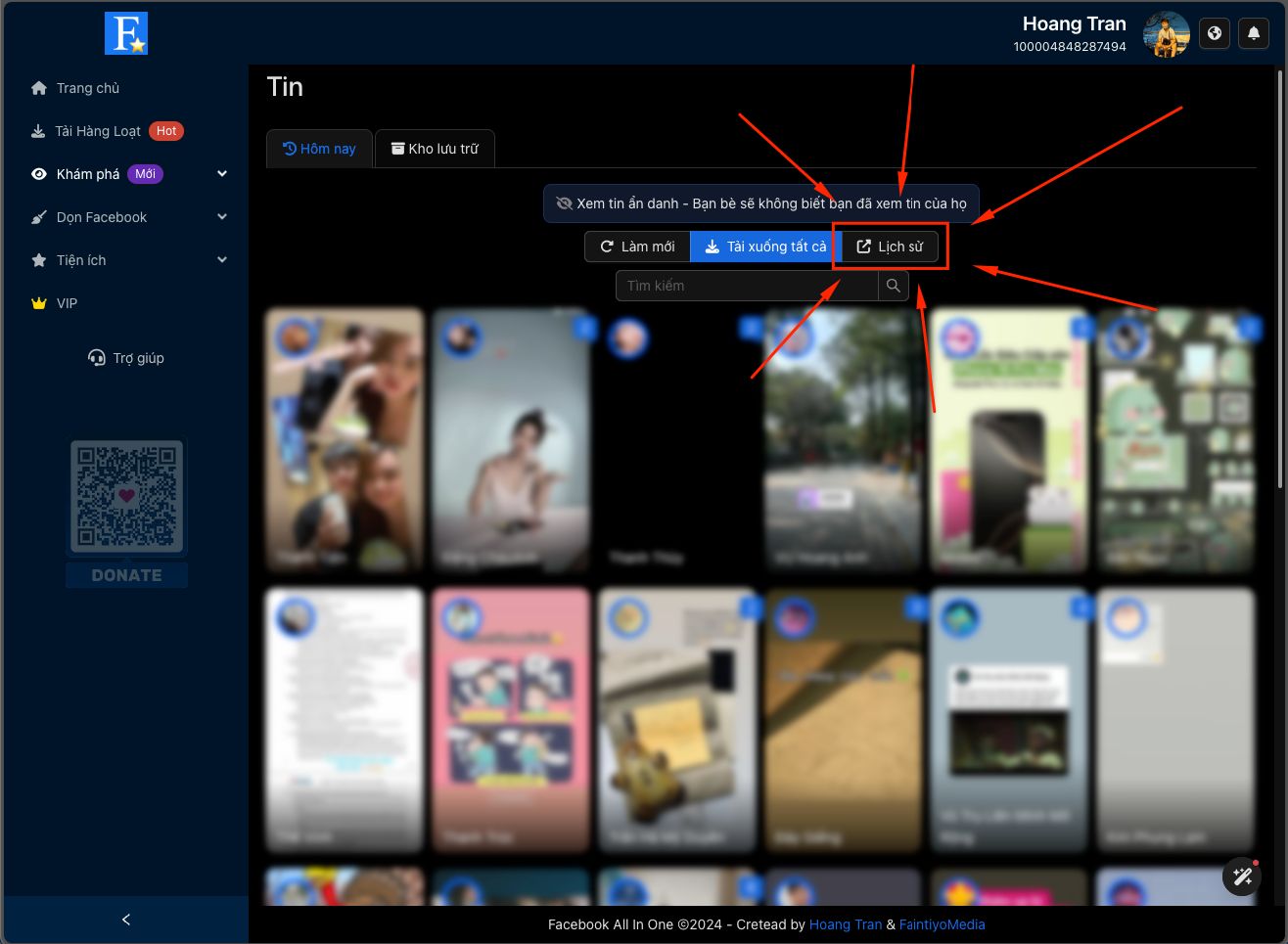This screenshot has width=1288, height=944.
Task: Click the F star app logo
Action: tap(126, 33)
